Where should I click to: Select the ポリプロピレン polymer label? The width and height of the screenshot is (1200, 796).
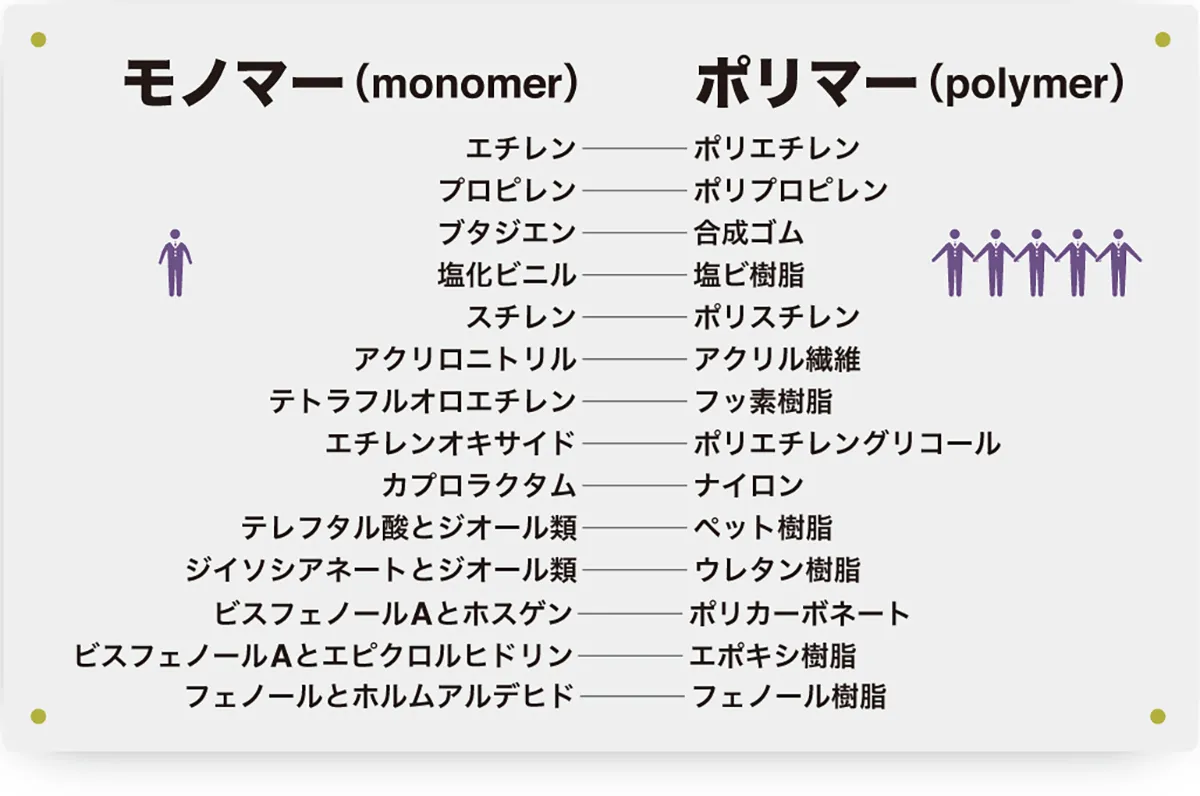[x=791, y=190]
